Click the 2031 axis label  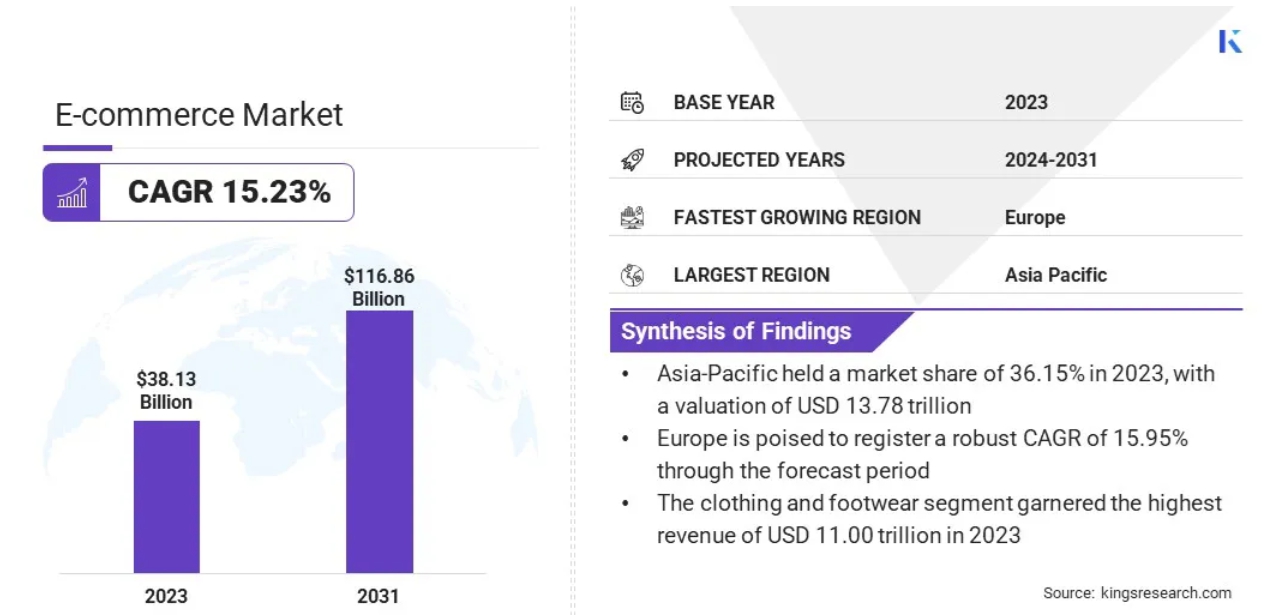click(x=378, y=596)
